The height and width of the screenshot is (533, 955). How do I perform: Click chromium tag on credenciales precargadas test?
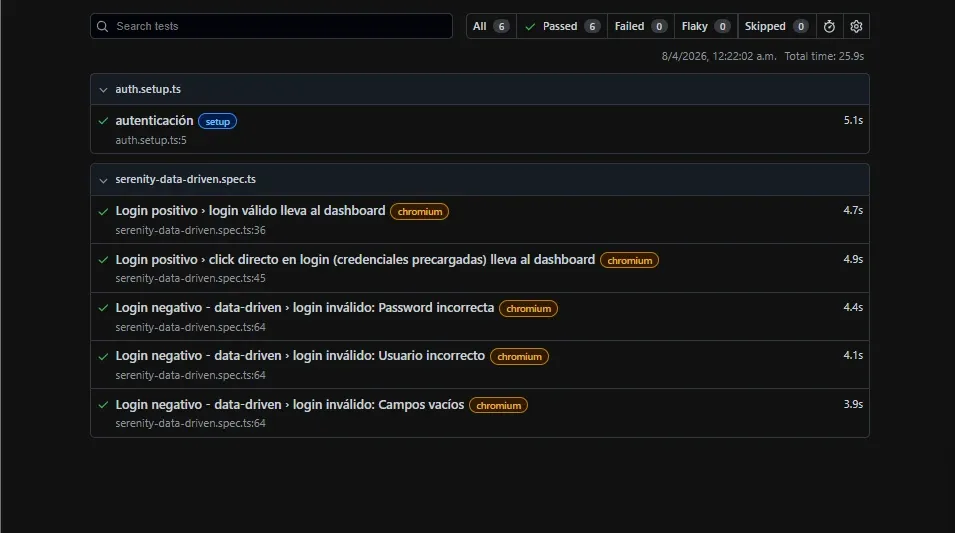point(629,260)
